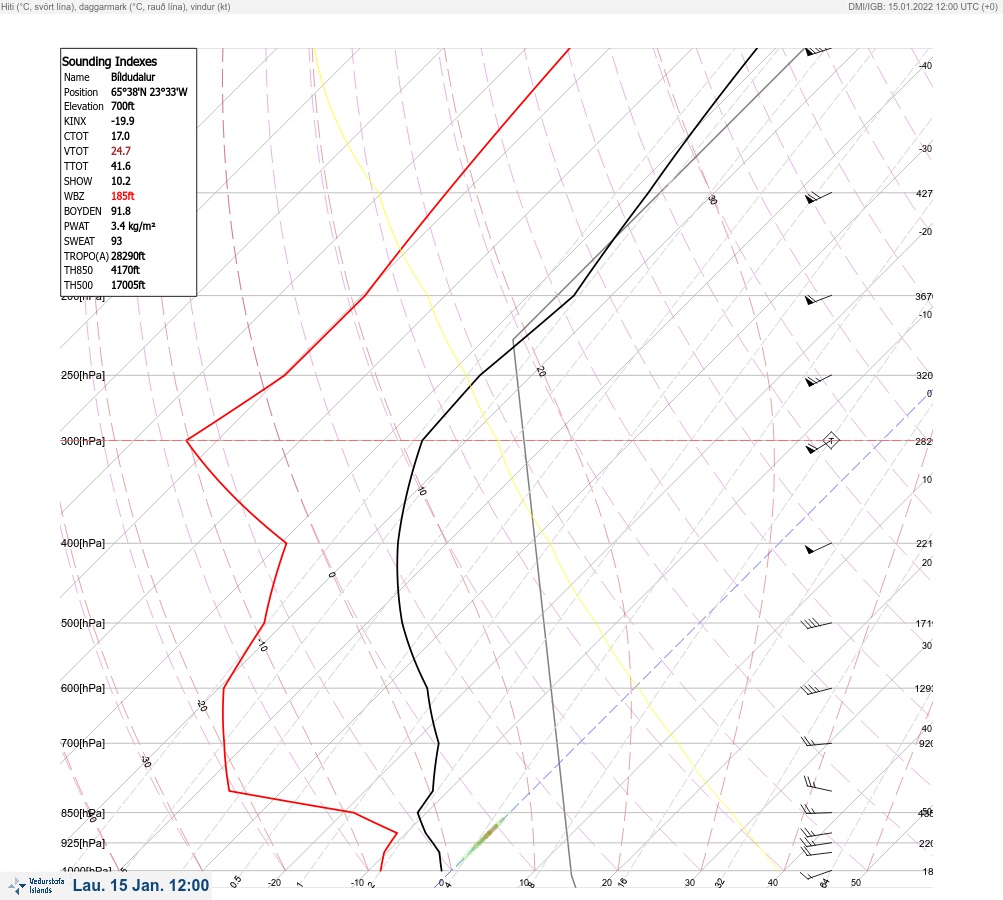Click the station name Bíldudalur
The height and width of the screenshot is (900, 1003).
133,77
